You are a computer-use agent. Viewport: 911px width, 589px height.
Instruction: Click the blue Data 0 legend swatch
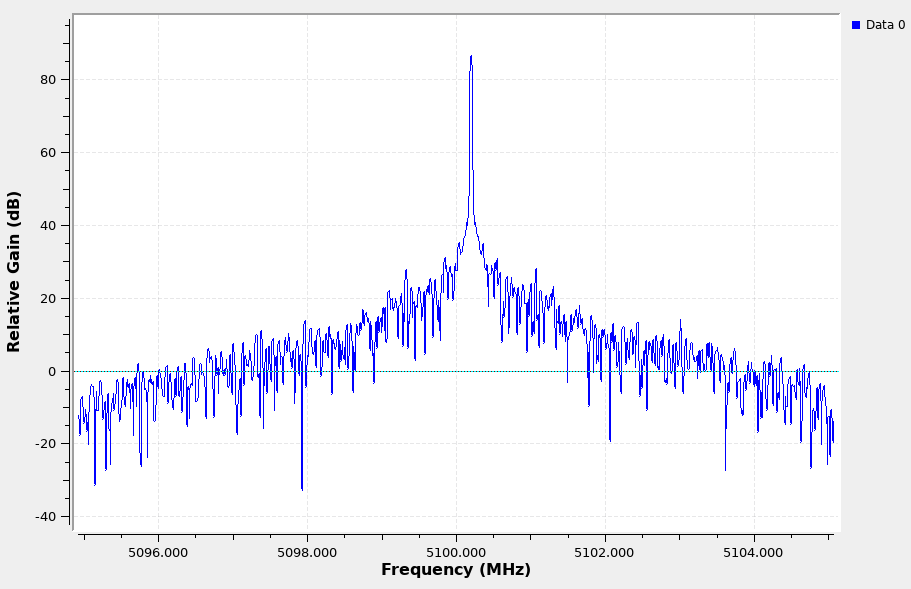856,25
